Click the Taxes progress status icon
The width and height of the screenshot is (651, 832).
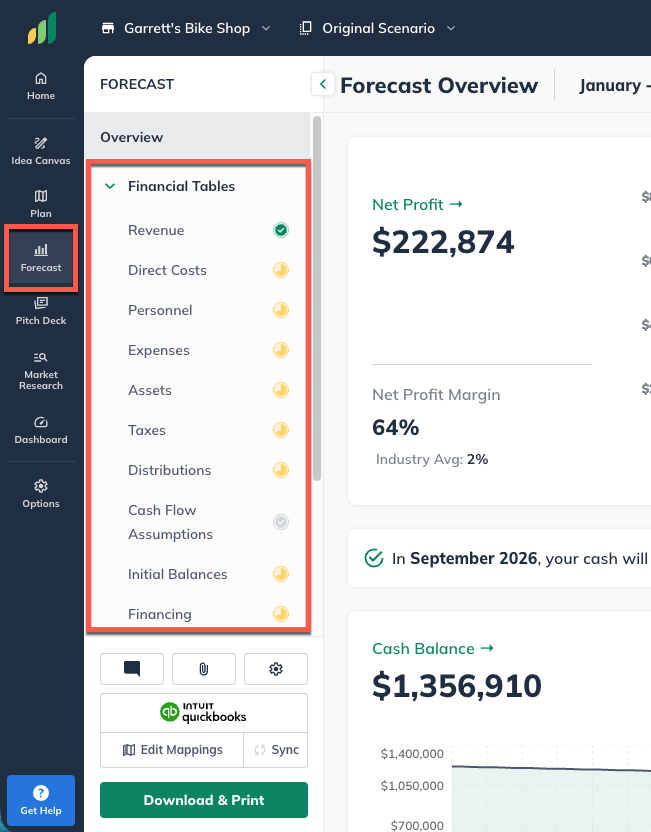pyautogui.click(x=281, y=430)
